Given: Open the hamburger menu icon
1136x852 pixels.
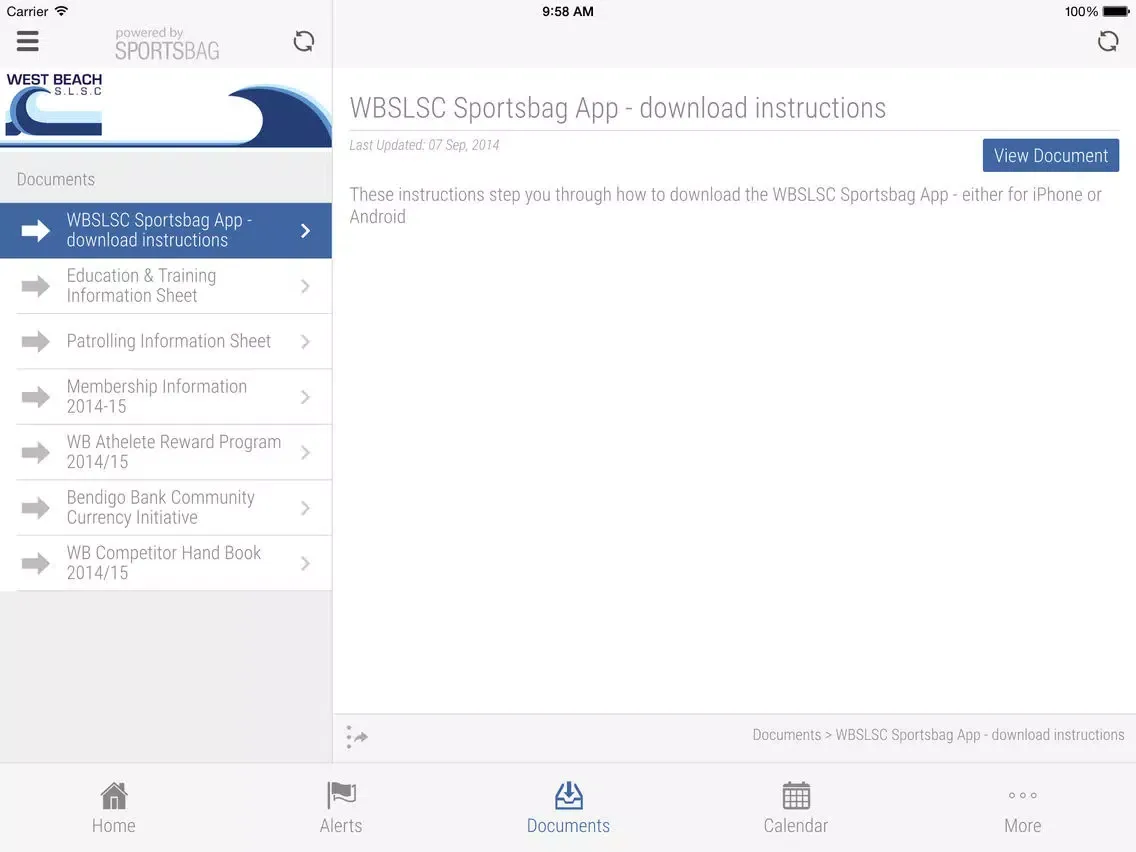Looking at the screenshot, I should point(28,41).
